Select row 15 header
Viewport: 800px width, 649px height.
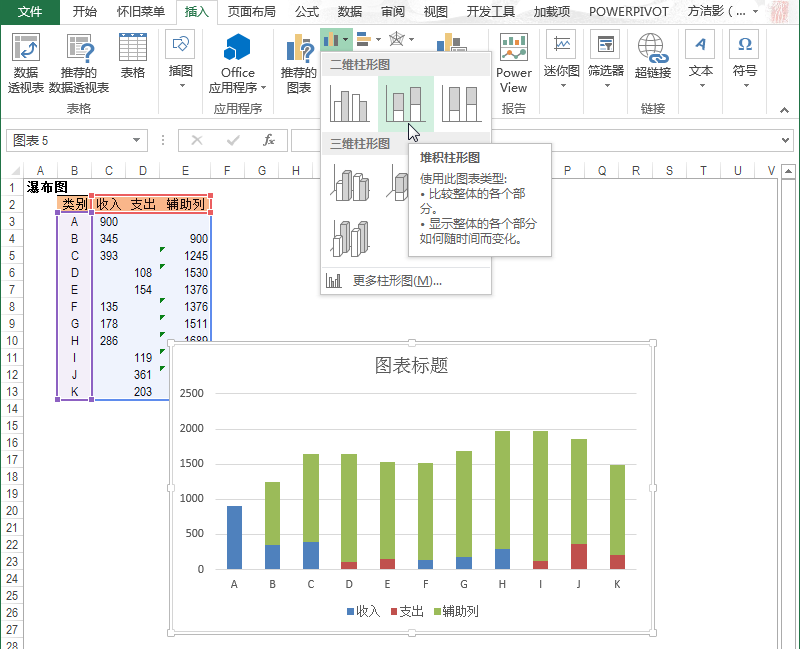click(x=12, y=426)
